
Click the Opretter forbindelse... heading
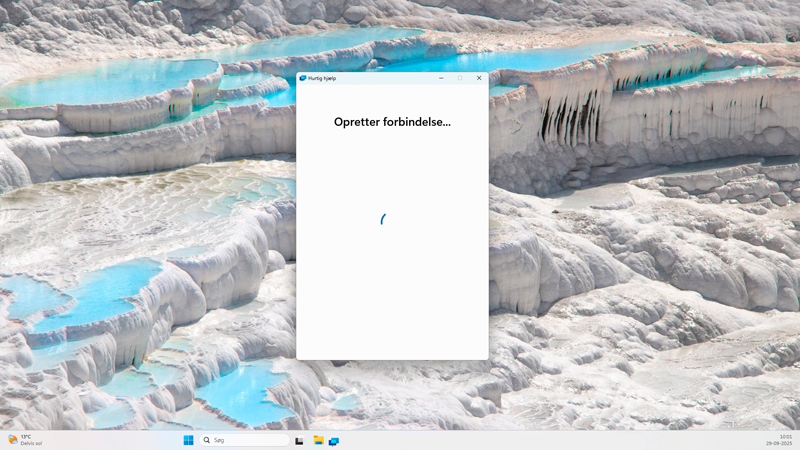coord(392,122)
